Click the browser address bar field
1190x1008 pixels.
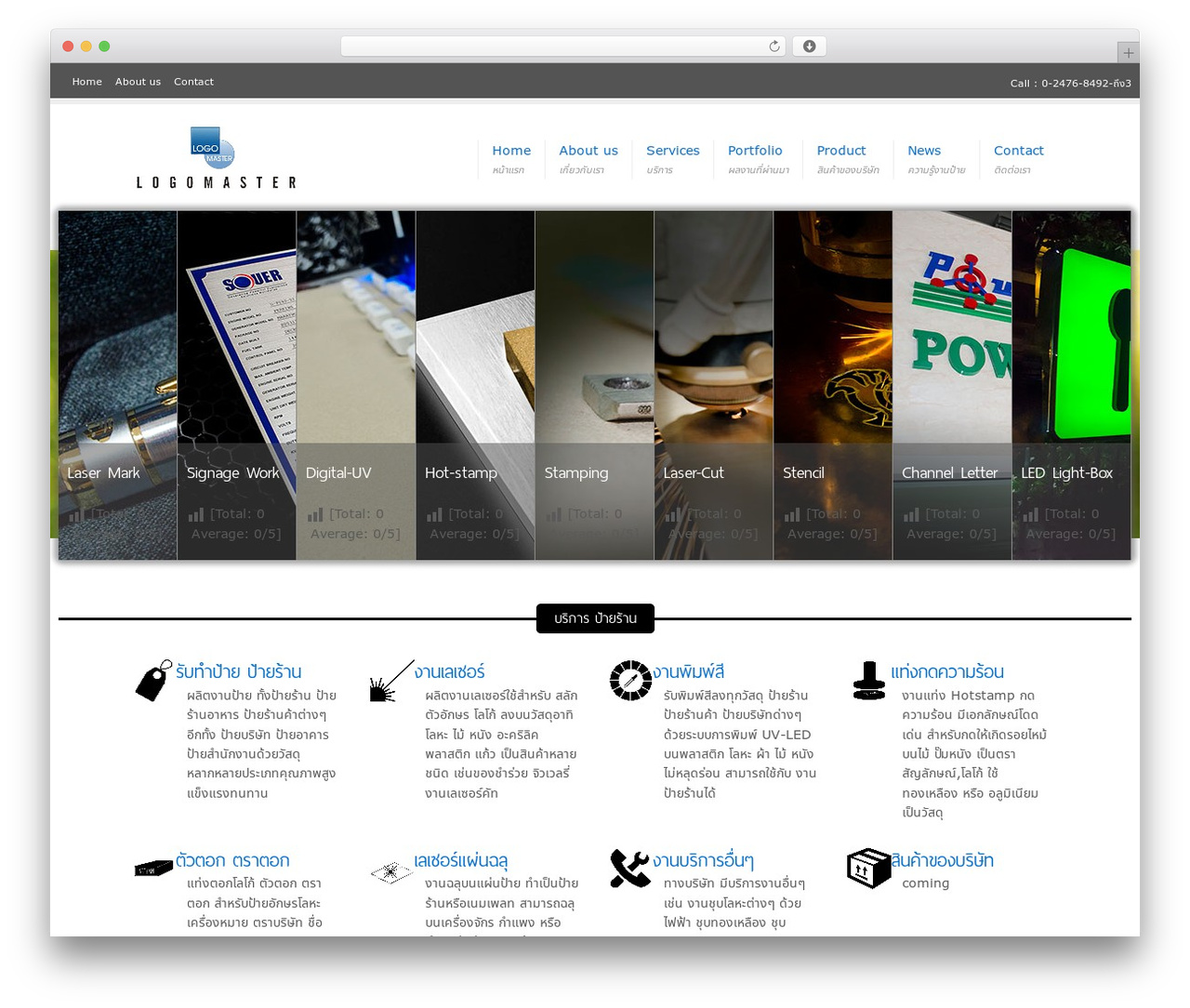(x=563, y=46)
